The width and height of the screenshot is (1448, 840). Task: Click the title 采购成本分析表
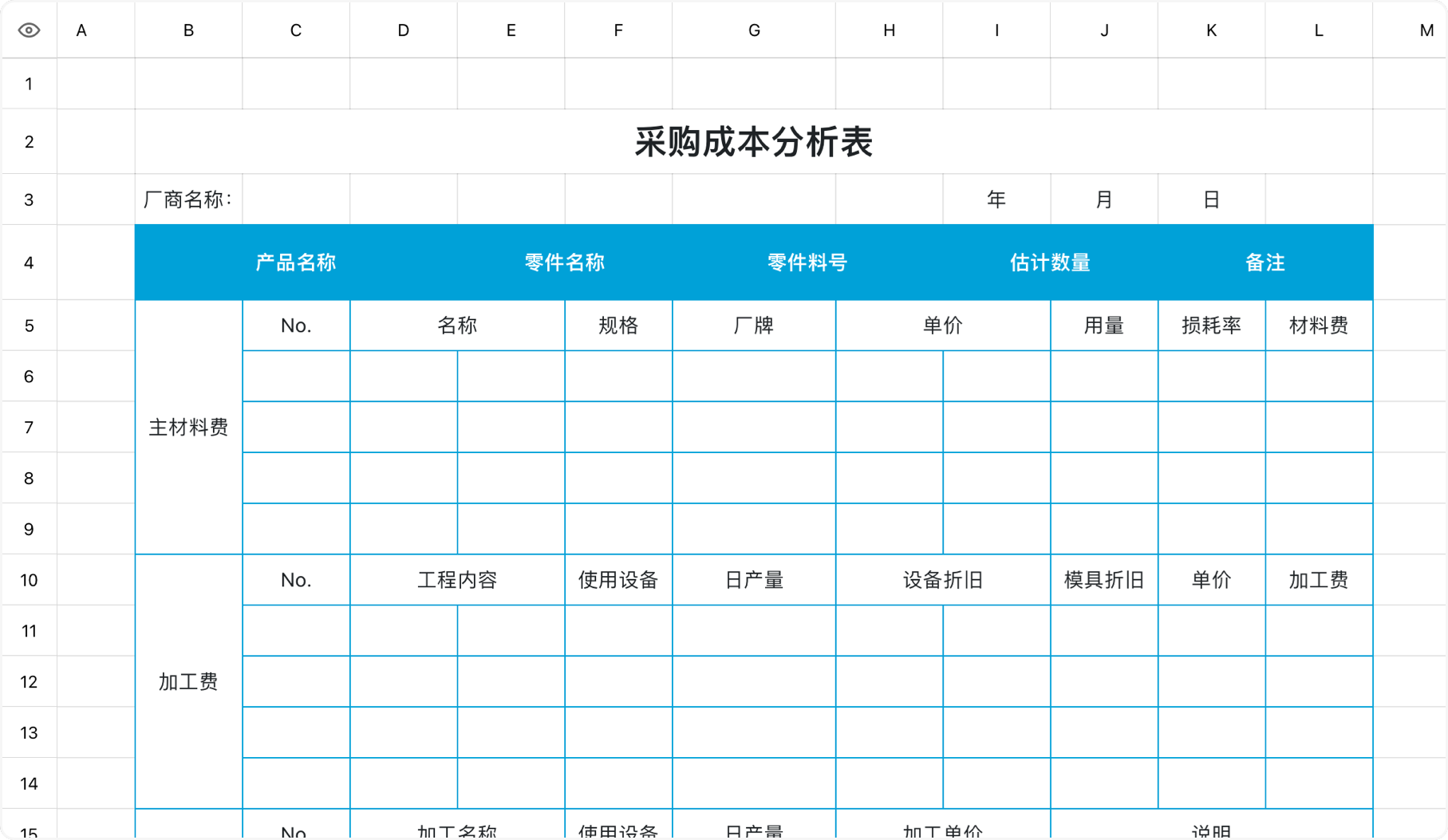click(x=754, y=142)
